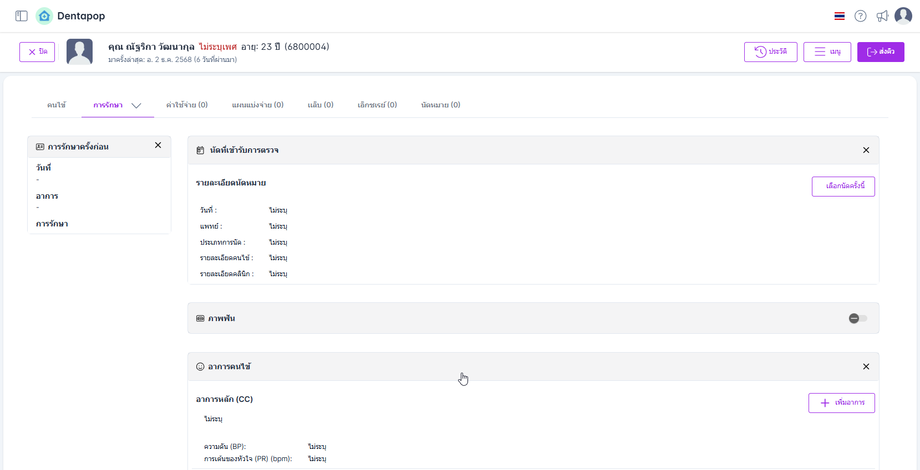Close the การรักษาครั้งก่อน side panel
This screenshot has width=920, height=470.
157,146
